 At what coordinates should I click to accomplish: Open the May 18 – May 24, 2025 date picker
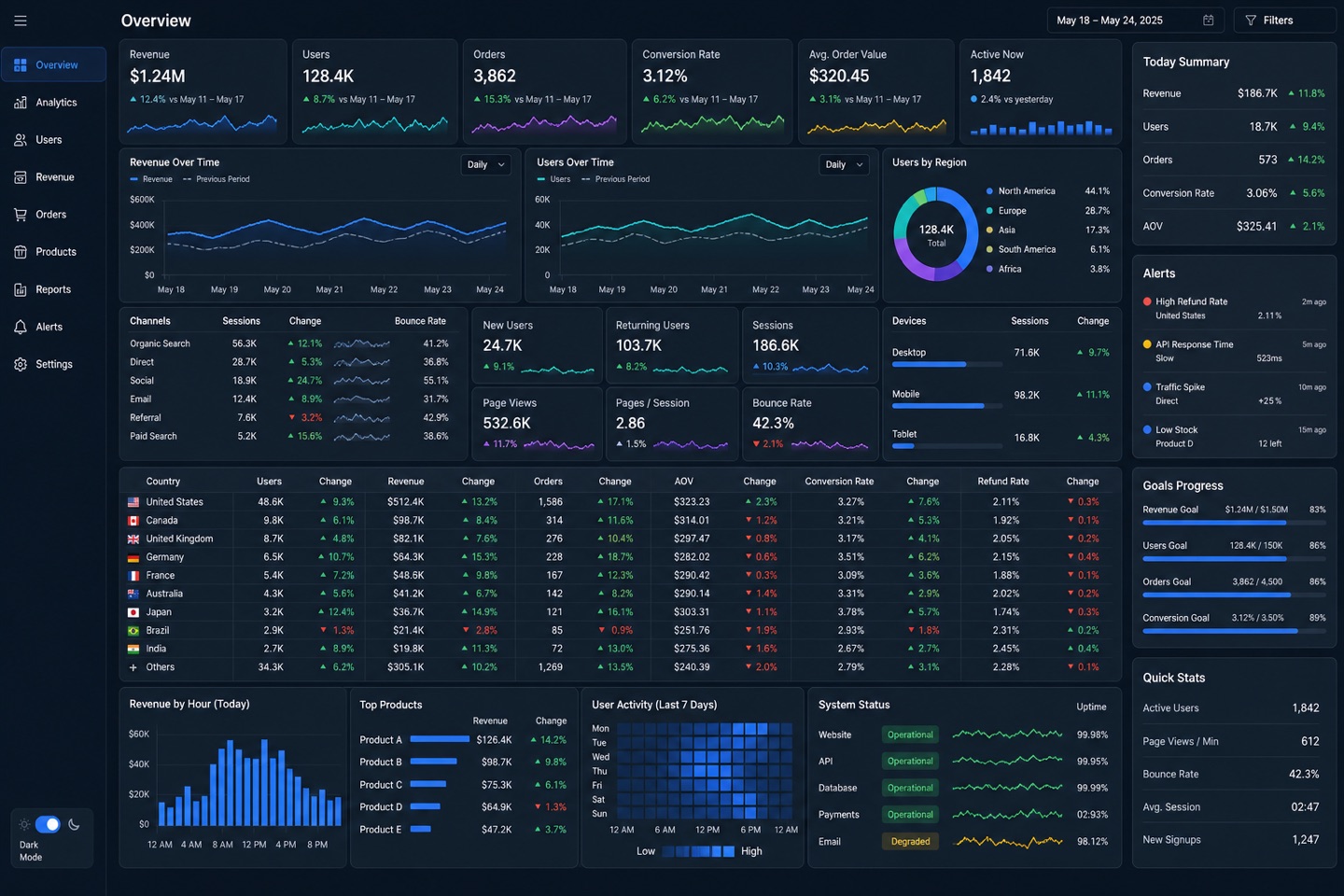[x=1135, y=21]
